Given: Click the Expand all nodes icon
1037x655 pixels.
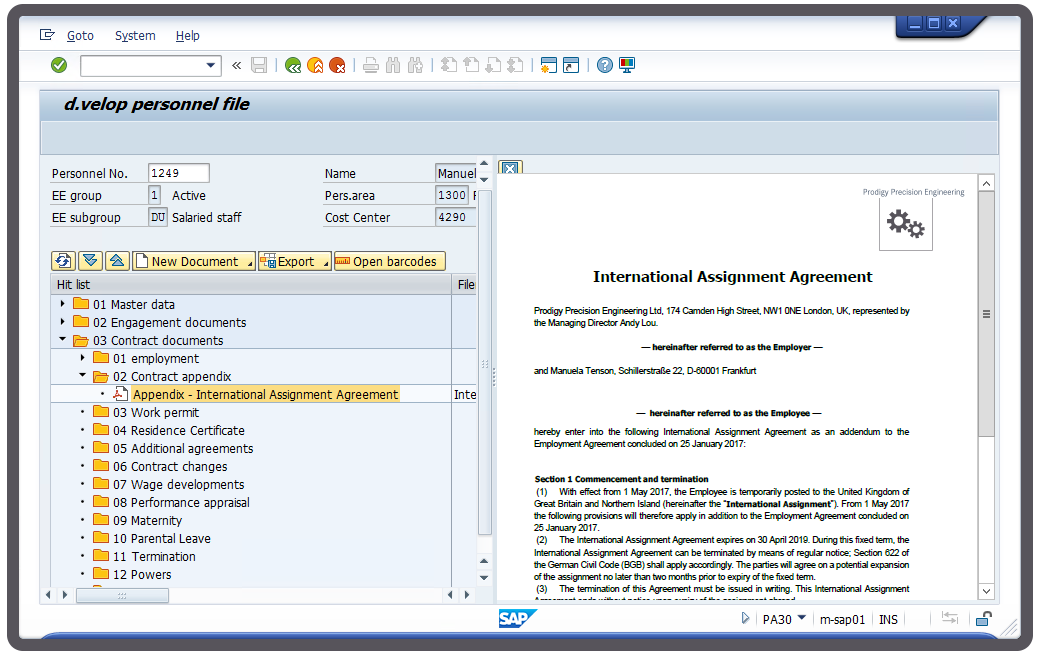Looking at the screenshot, I should pyautogui.click(x=90, y=261).
